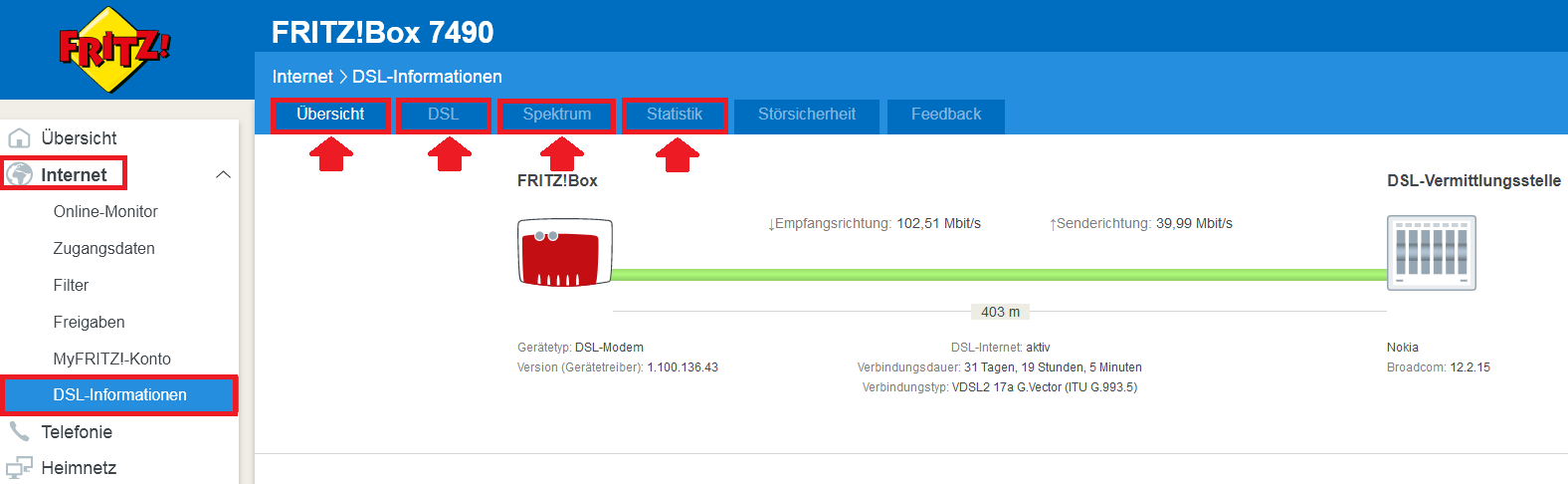Click the Internet globe icon in sidebar
This screenshot has height=484, width=1568.
19,174
